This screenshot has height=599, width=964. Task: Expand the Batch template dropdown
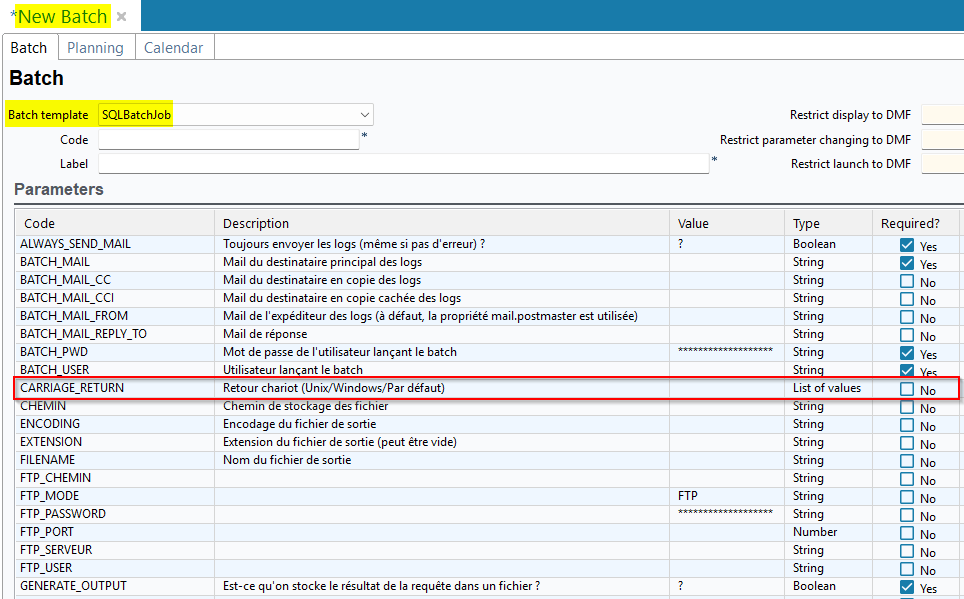click(x=364, y=115)
